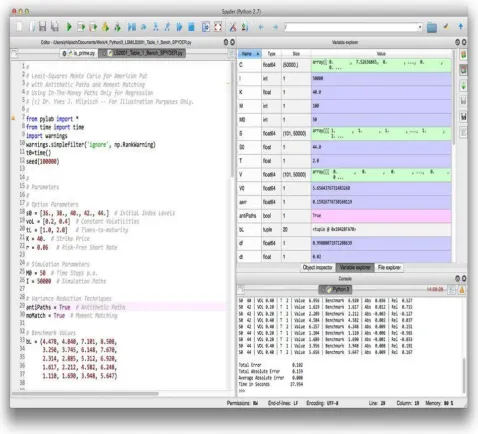Select the bL tuple variable row

point(344,230)
